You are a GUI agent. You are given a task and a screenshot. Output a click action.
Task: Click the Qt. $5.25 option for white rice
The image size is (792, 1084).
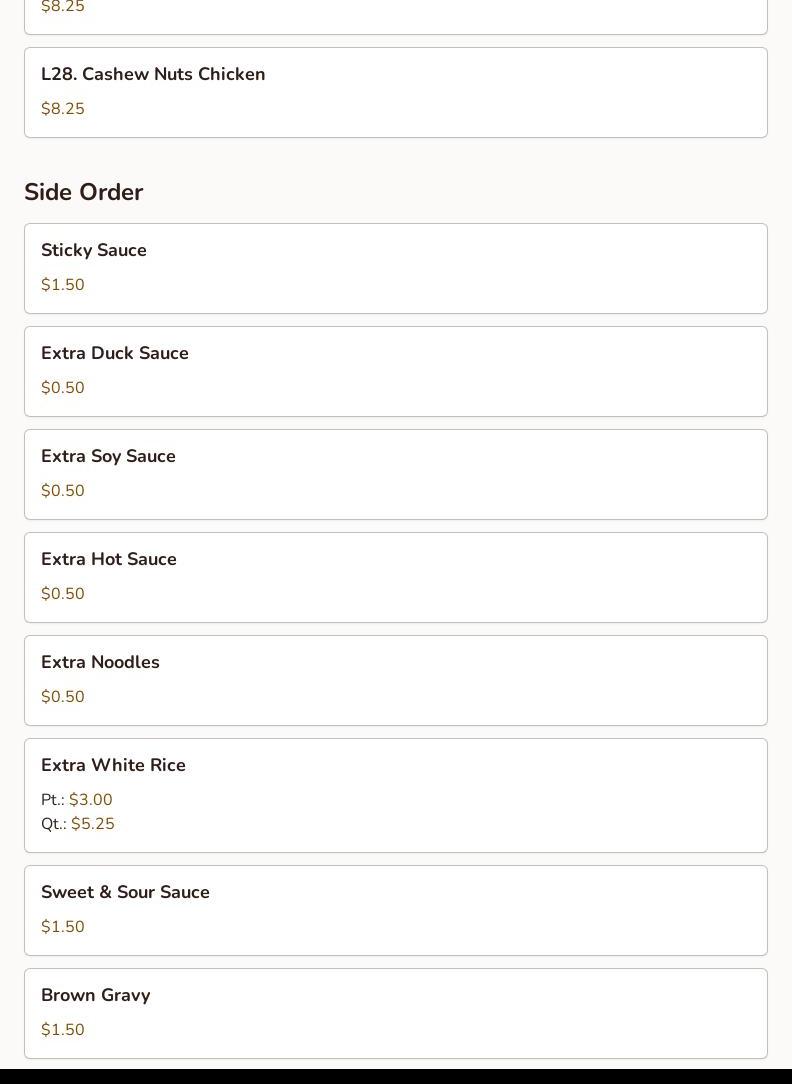pos(79,824)
